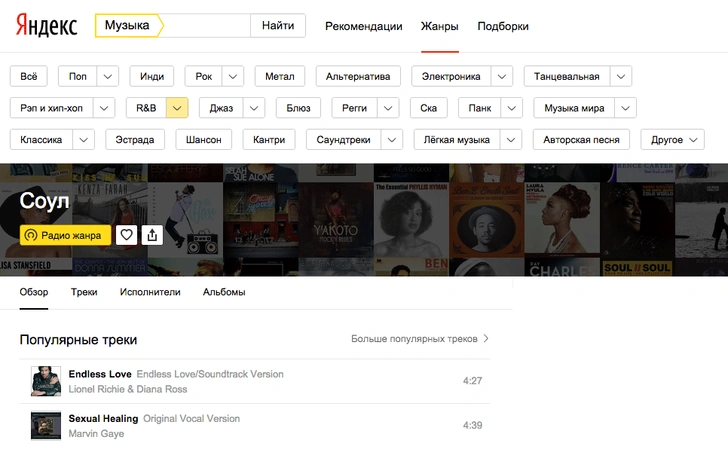Image resolution: width=728 pixels, height=449 pixels.
Task: Select the Рок genre
Action: (x=203, y=76)
